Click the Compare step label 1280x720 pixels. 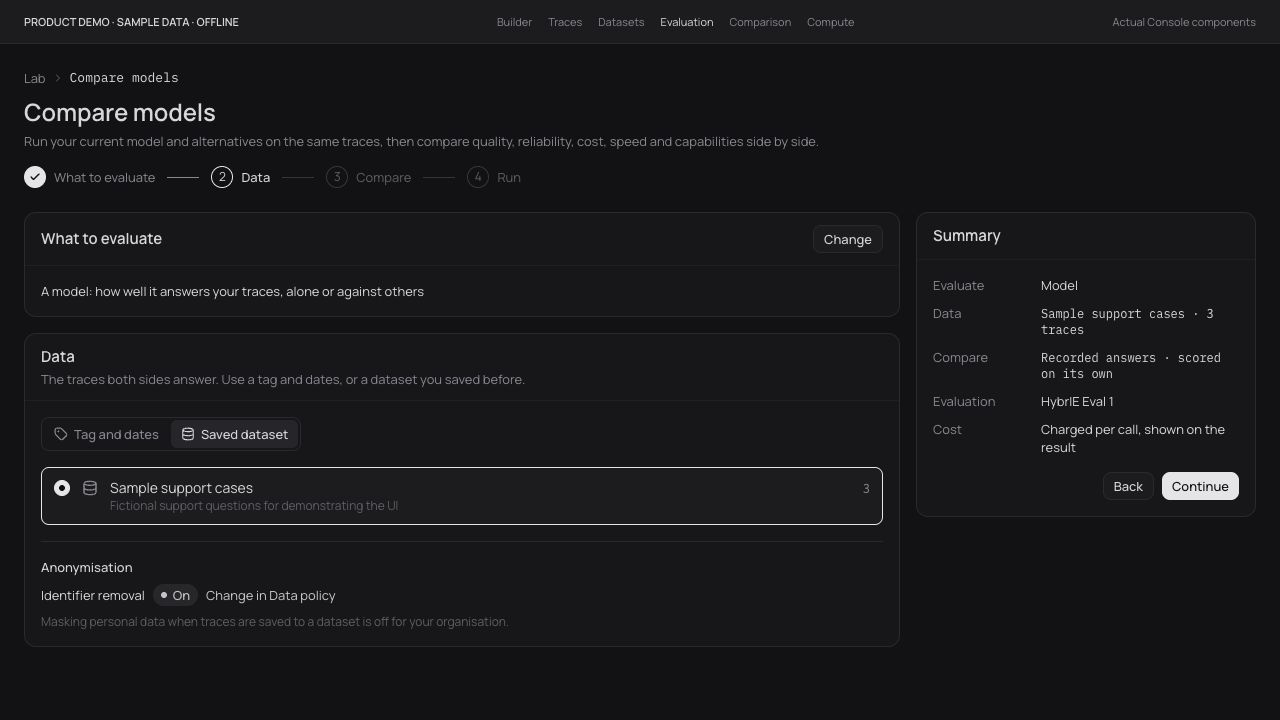383,177
